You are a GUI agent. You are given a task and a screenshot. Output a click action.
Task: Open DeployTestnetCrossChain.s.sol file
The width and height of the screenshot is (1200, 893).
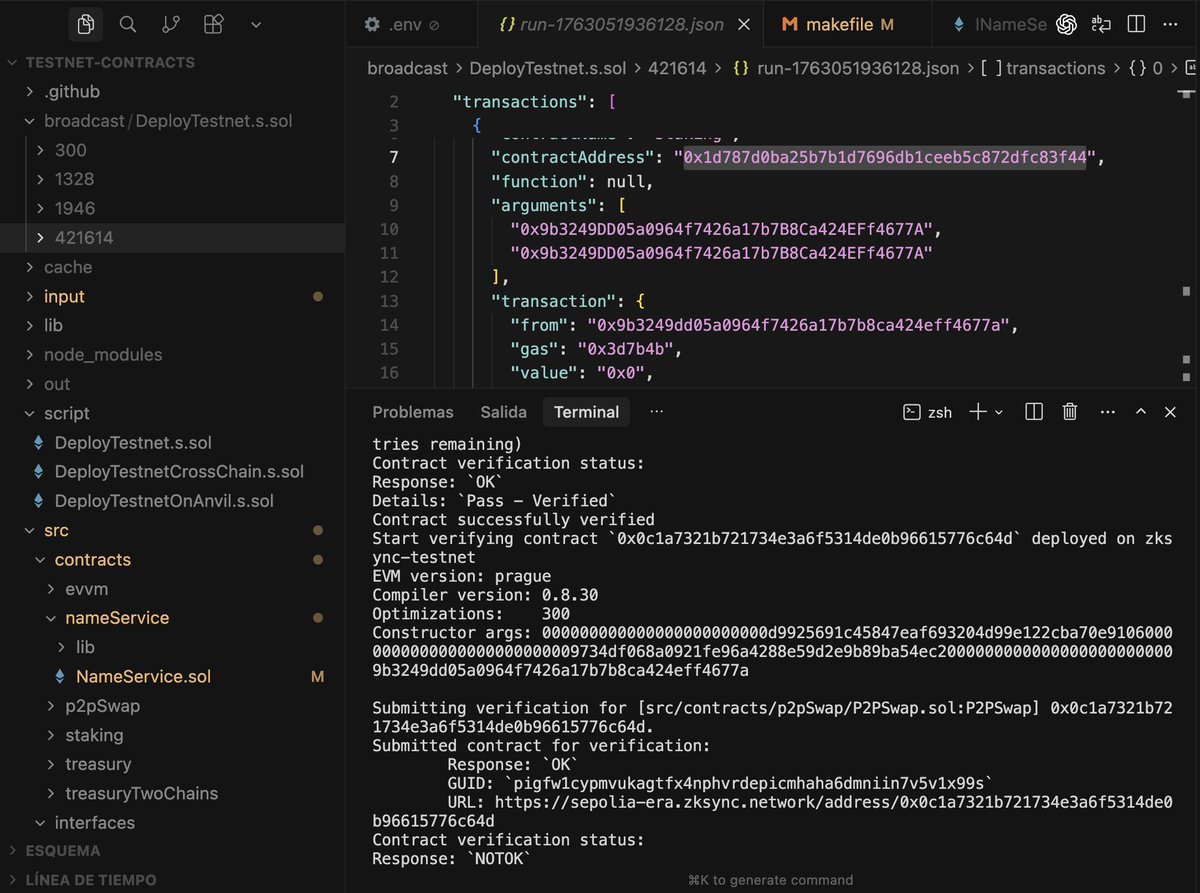(172, 471)
